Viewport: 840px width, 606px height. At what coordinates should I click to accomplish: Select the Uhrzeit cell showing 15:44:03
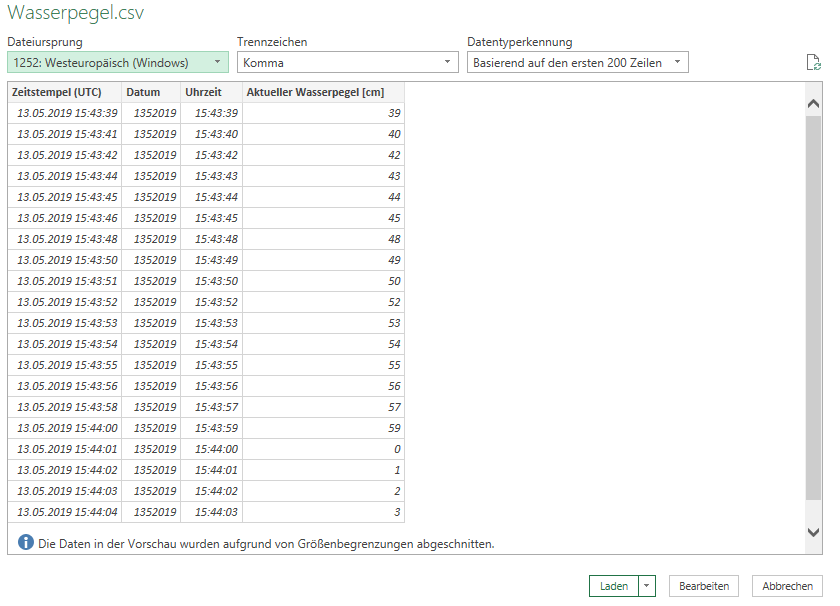(x=211, y=512)
